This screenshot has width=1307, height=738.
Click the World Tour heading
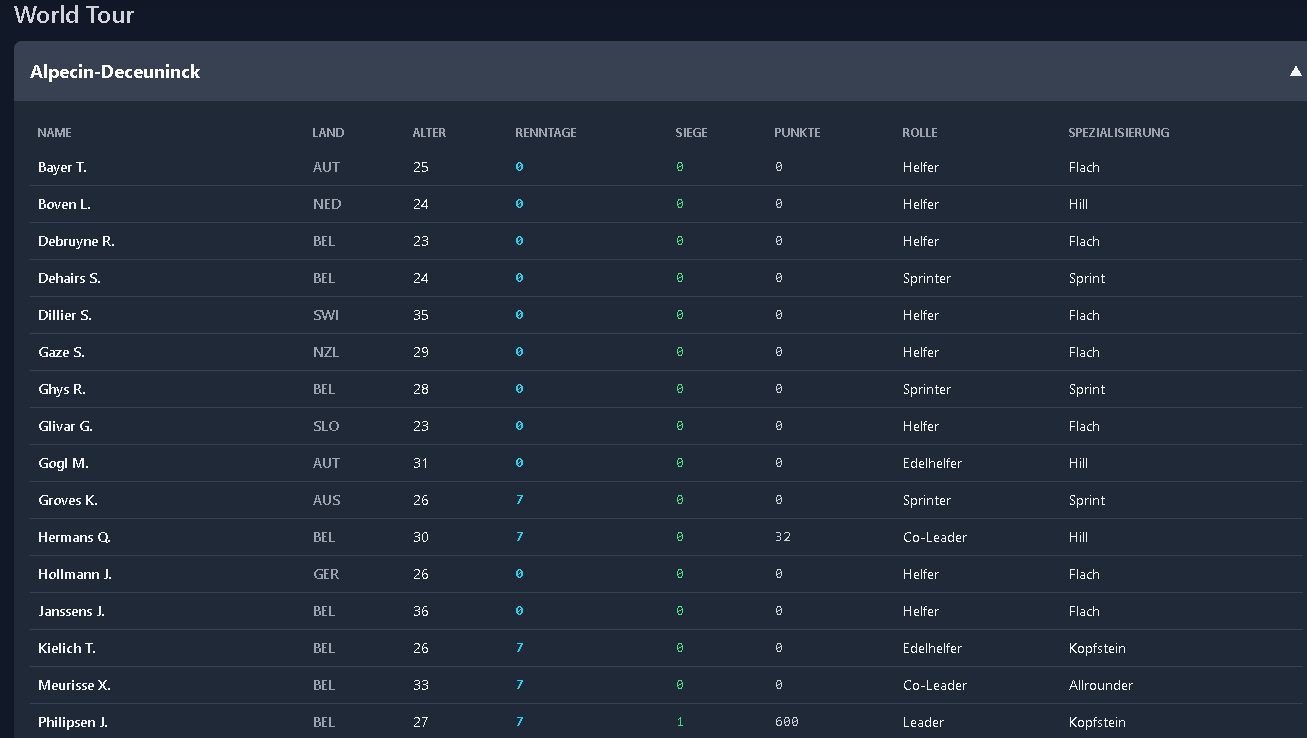click(x=74, y=15)
